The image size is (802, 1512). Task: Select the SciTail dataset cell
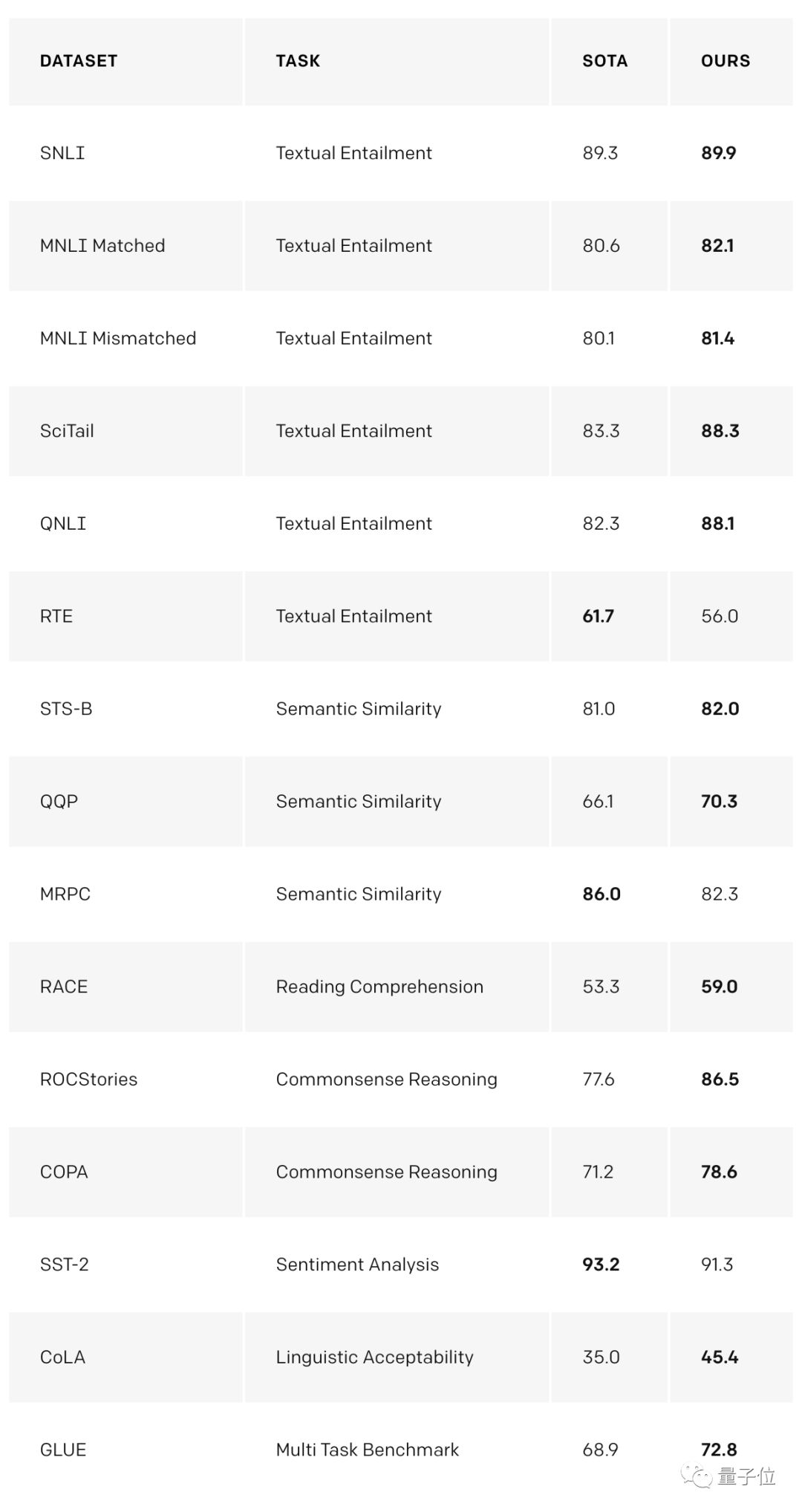click(x=67, y=431)
